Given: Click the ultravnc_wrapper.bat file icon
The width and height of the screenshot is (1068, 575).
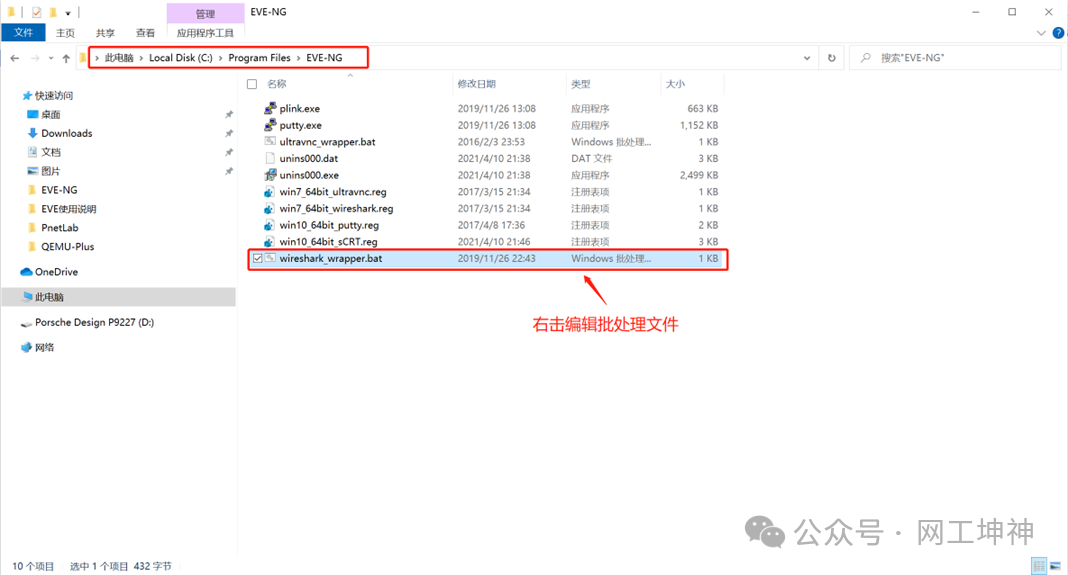Looking at the screenshot, I should point(270,142).
